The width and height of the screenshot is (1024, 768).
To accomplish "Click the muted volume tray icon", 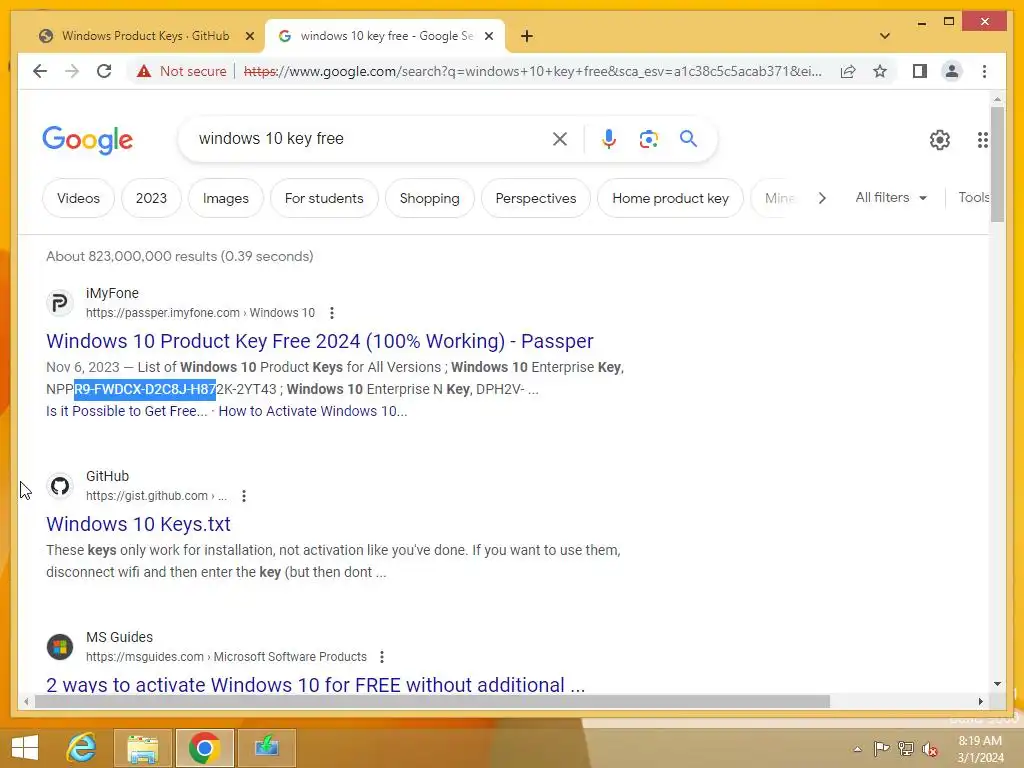I will [929, 749].
